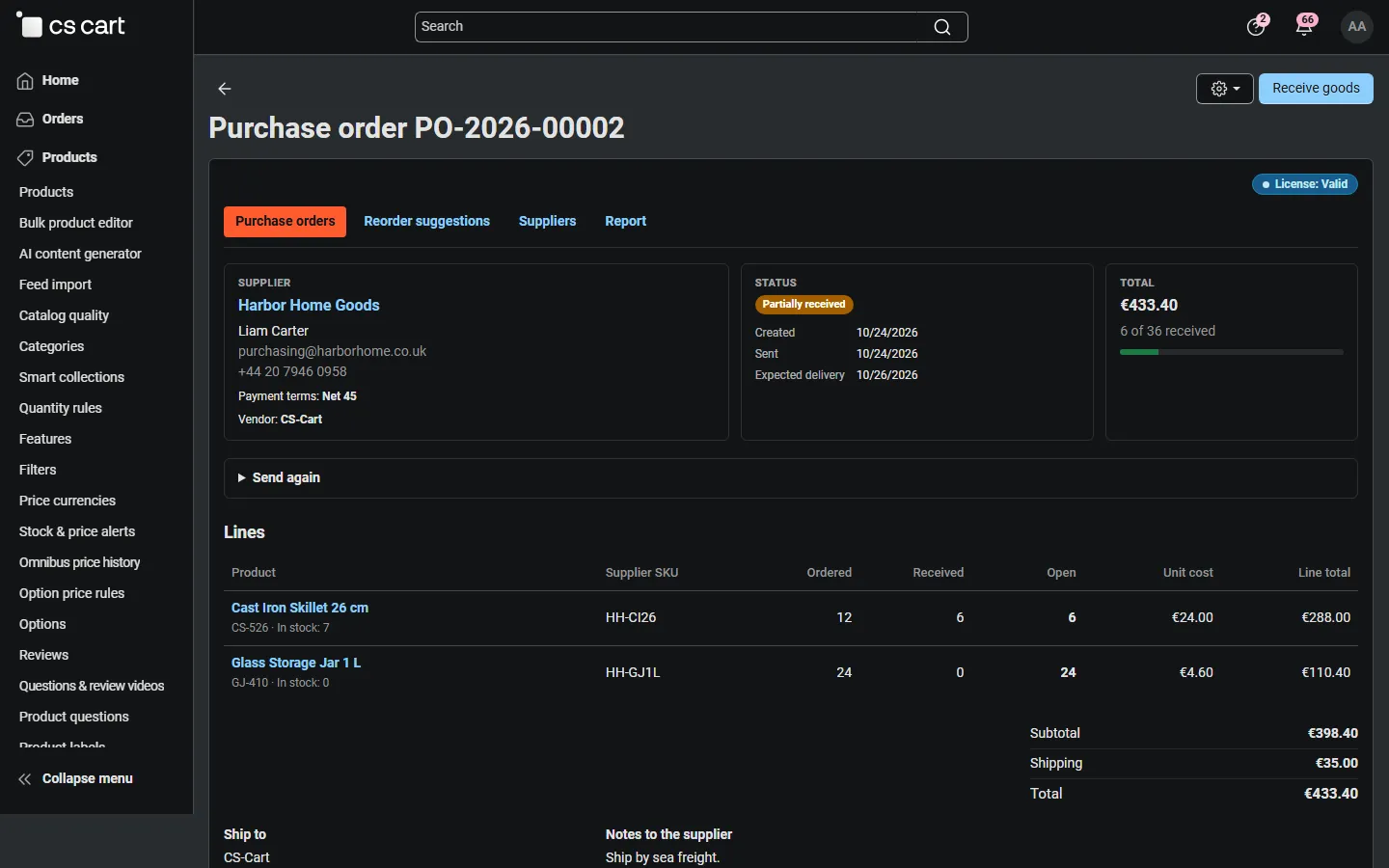
Task: Click the CS-Cart logo
Action: pos(71,26)
